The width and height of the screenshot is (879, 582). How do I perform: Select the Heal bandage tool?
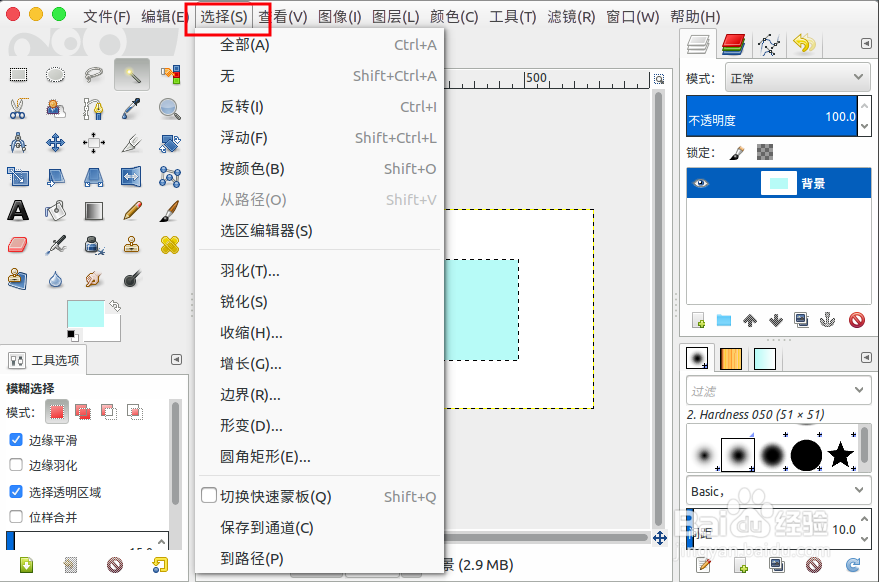tap(170, 245)
